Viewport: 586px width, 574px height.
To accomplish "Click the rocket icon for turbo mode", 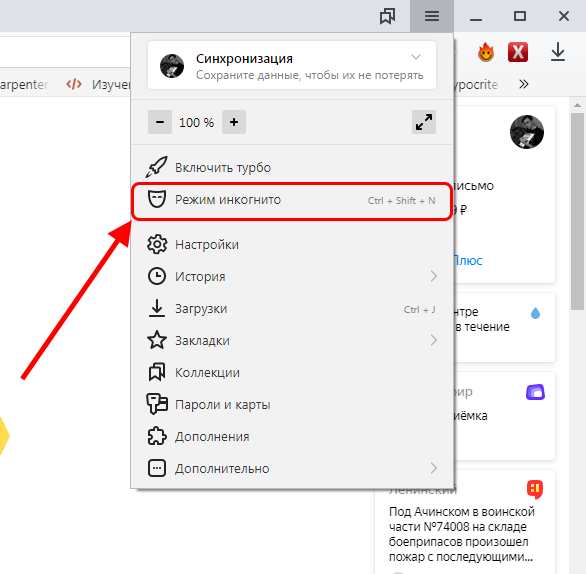I will [156, 167].
